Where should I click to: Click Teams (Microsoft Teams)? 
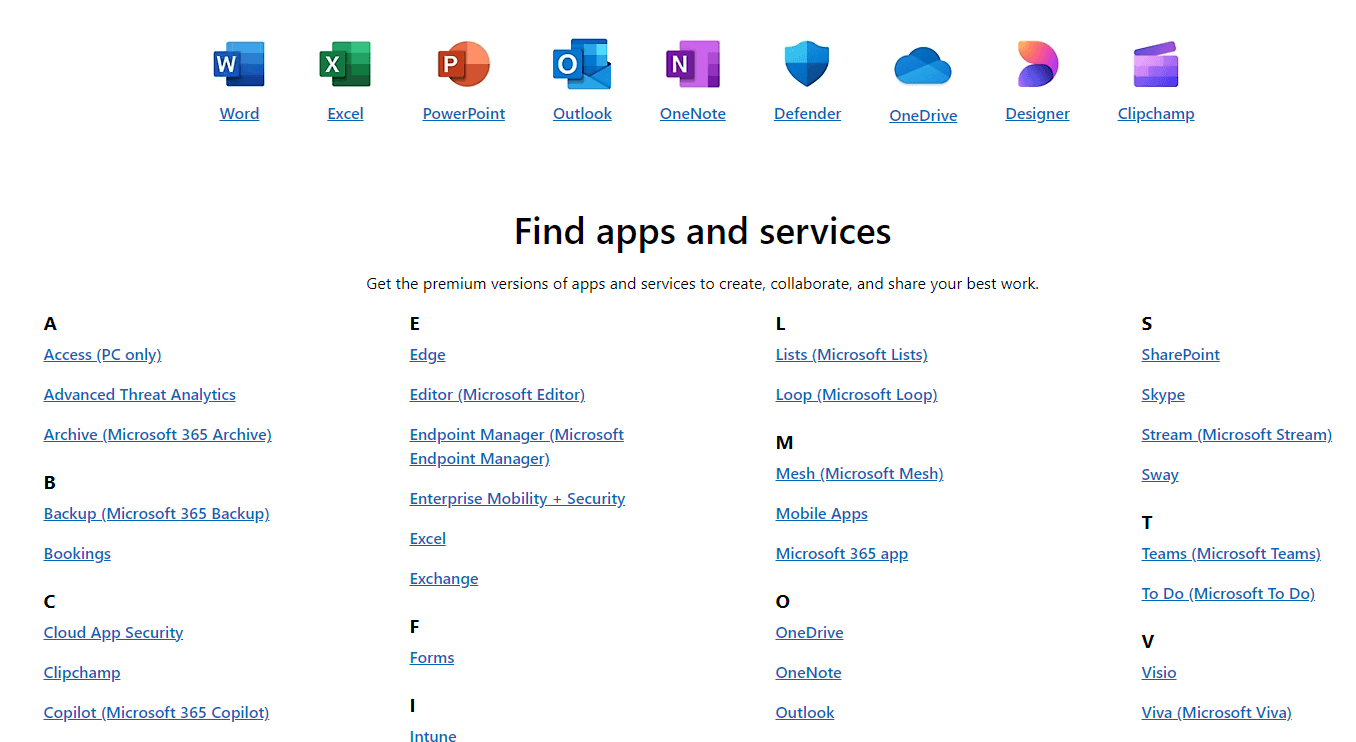click(1231, 553)
